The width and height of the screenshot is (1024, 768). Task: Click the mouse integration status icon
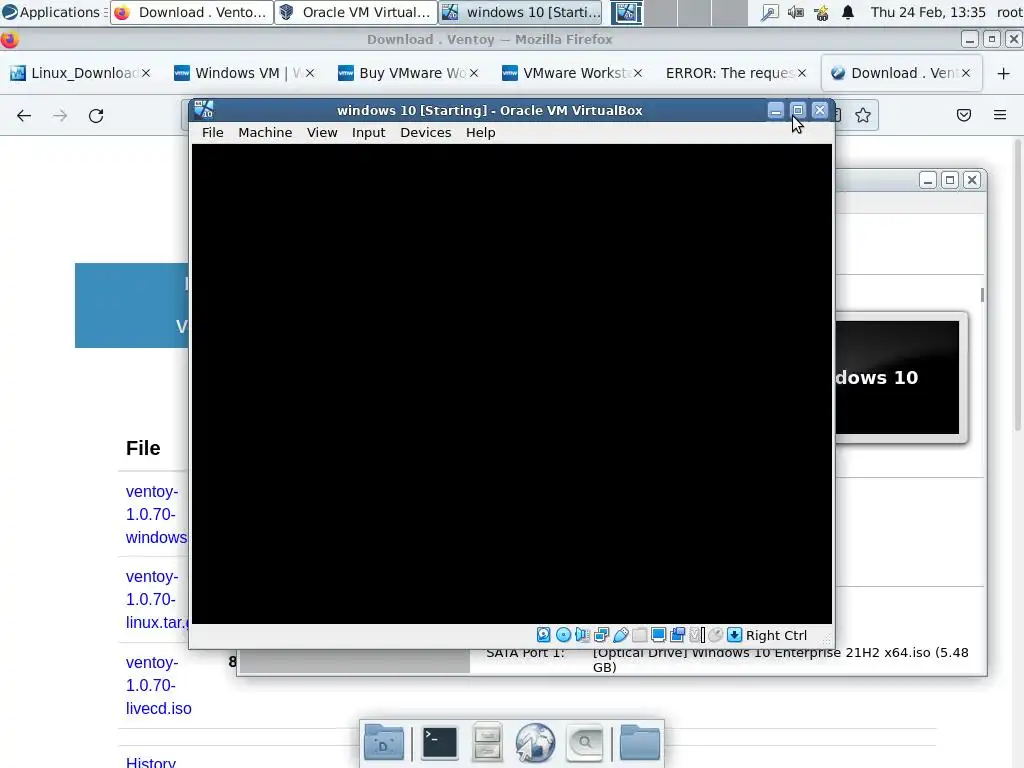click(x=716, y=635)
